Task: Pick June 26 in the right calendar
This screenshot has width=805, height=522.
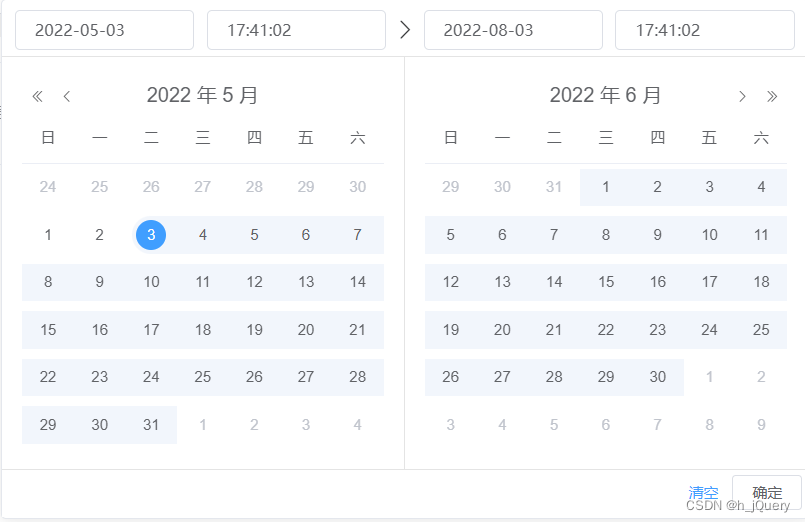Action: pos(451,377)
